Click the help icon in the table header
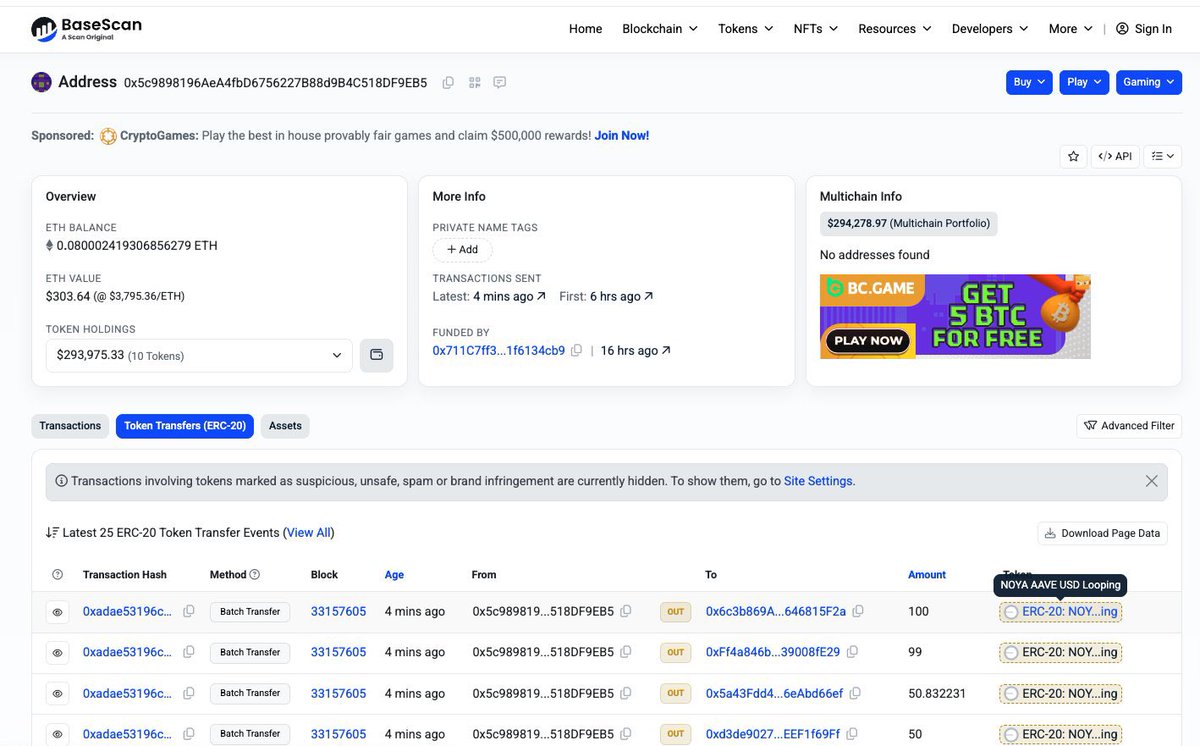Image resolution: width=1200 pixels, height=746 pixels. tap(57, 575)
